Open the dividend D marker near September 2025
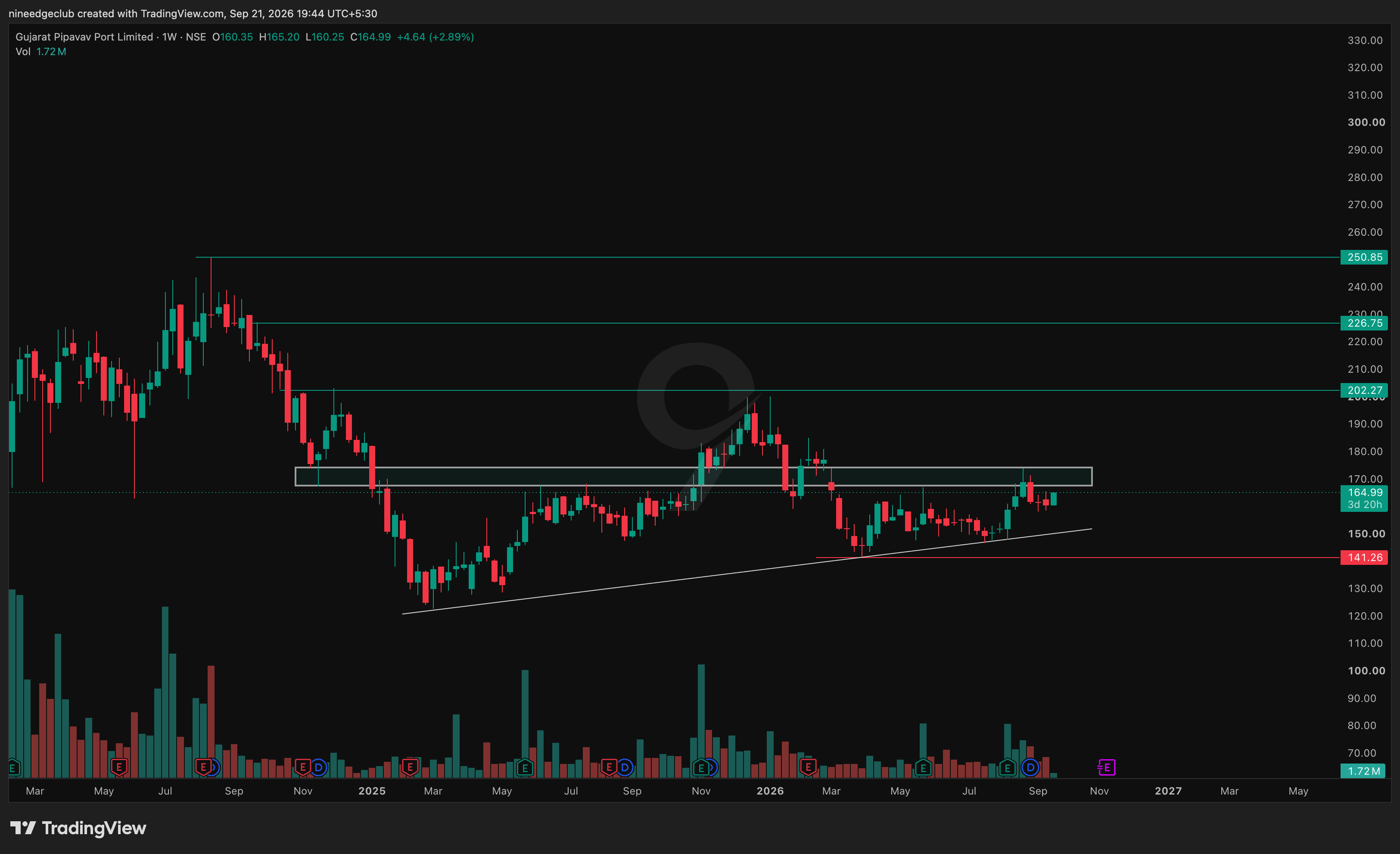The image size is (1400, 854). 625,768
